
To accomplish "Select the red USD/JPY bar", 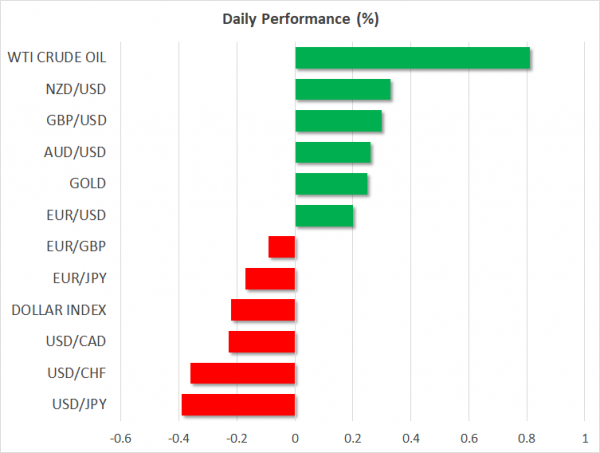I will [238, 404].
